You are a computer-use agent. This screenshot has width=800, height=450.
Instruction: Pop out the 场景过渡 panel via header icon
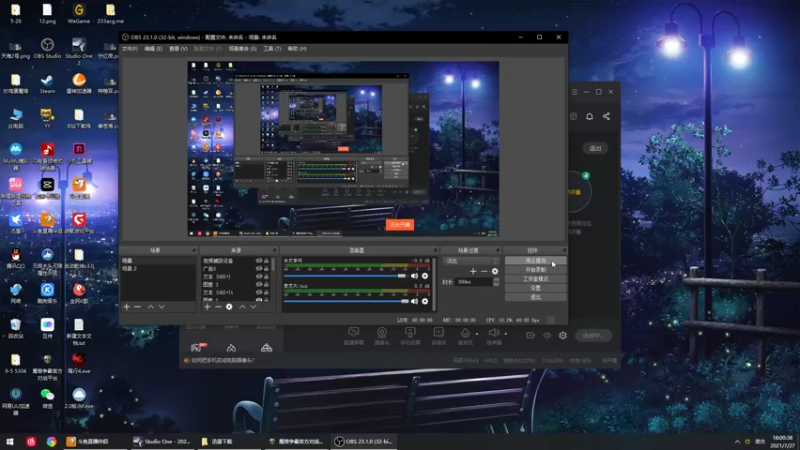click(497, 251)
